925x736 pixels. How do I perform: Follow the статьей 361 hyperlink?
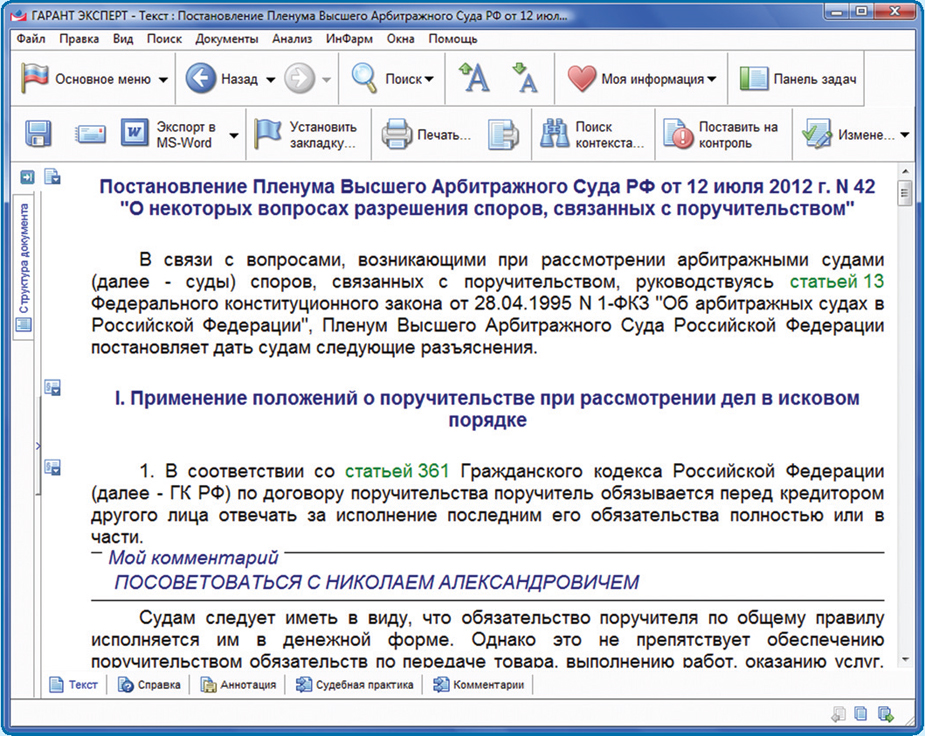coord(397,471)
